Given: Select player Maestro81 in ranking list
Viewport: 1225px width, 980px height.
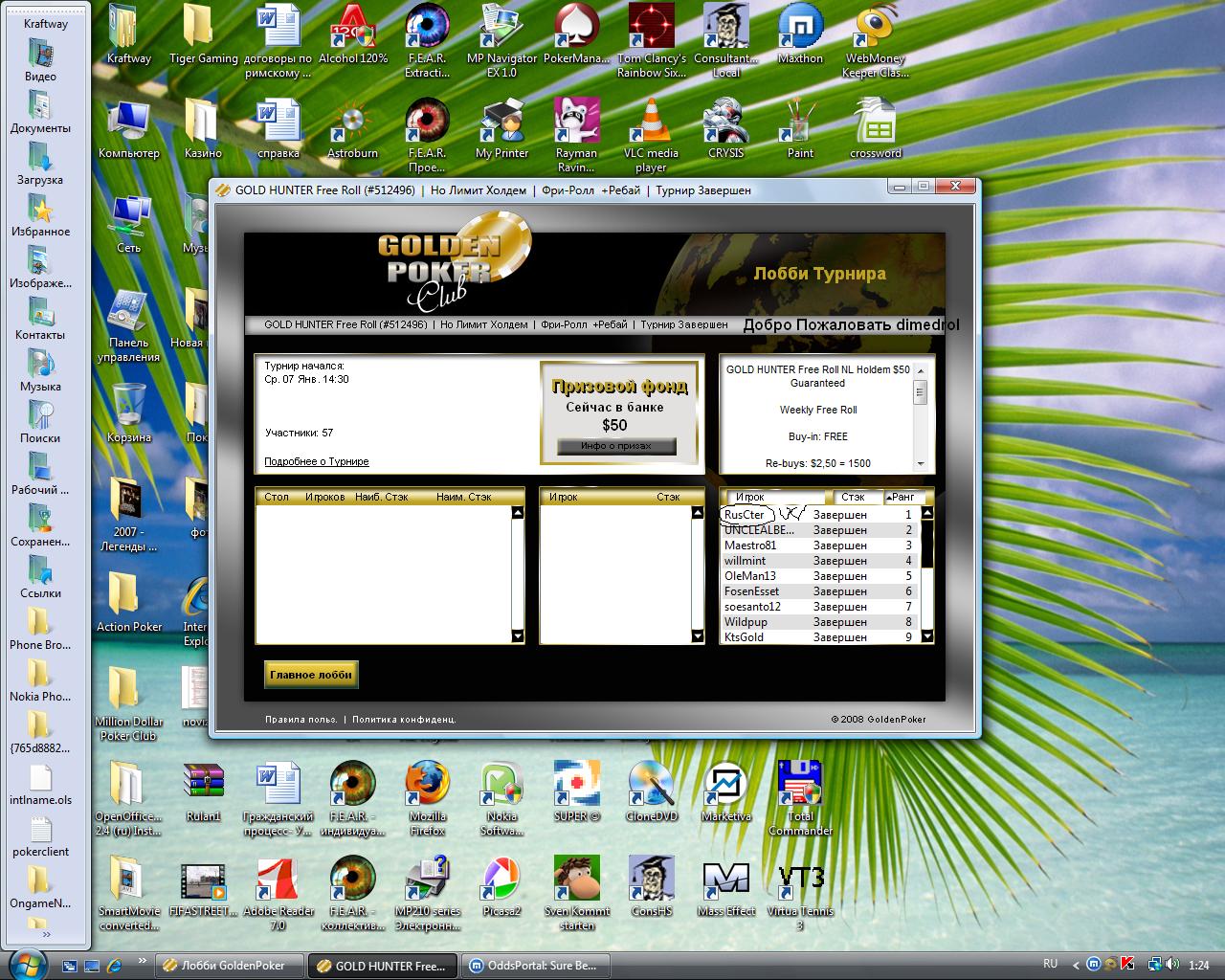Looking at the screenshot, I should 750,546.
